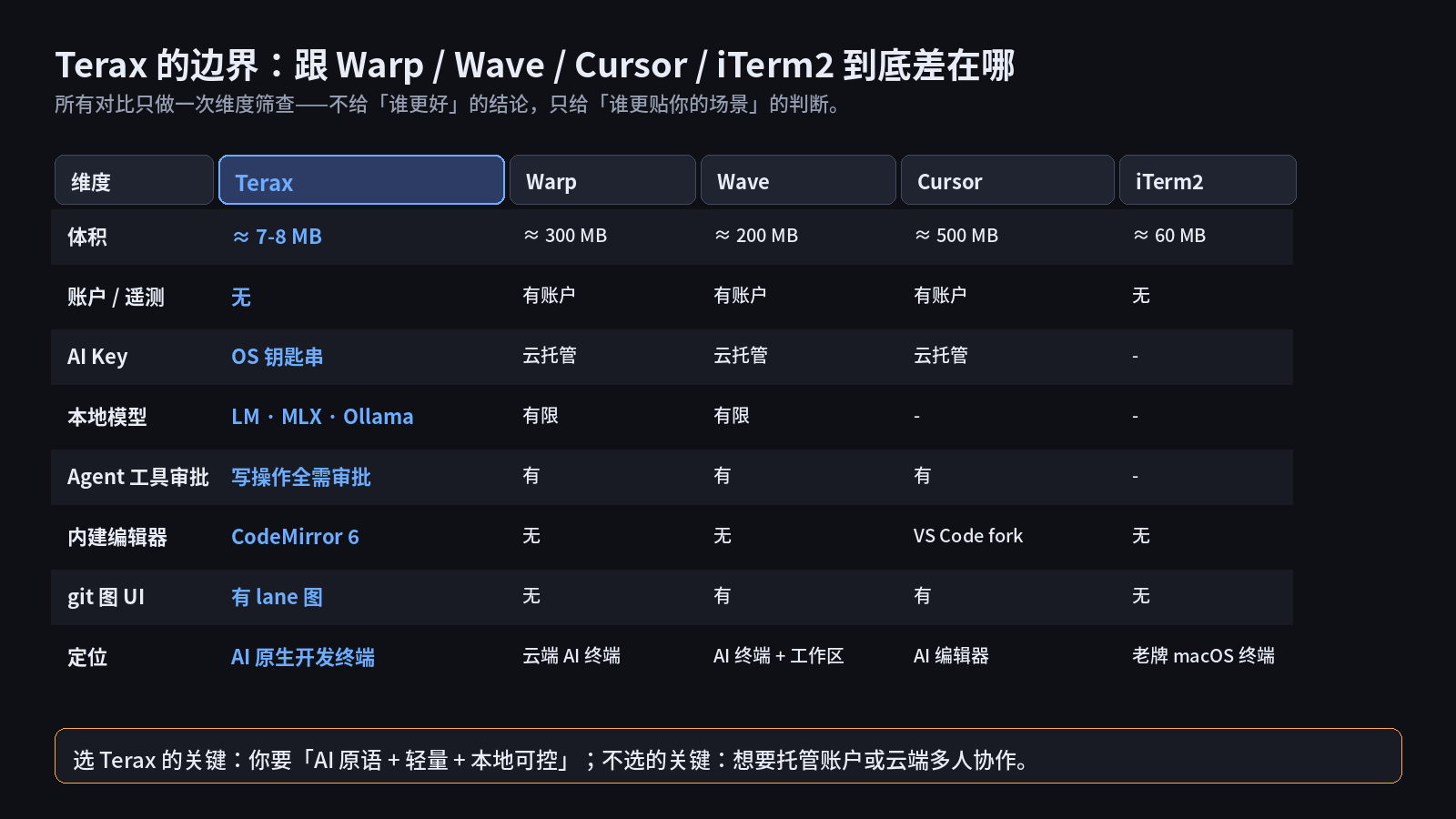Screen dimensions: 1456x819
Task: Click the Cursor column header
Action: pyautogui.click(x=1007, y=180)
